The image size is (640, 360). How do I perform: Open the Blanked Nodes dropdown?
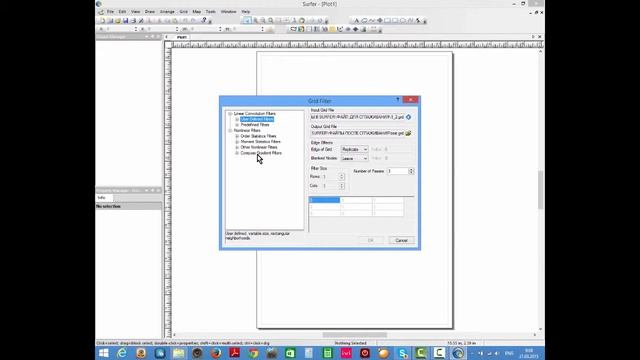point(354,158)
